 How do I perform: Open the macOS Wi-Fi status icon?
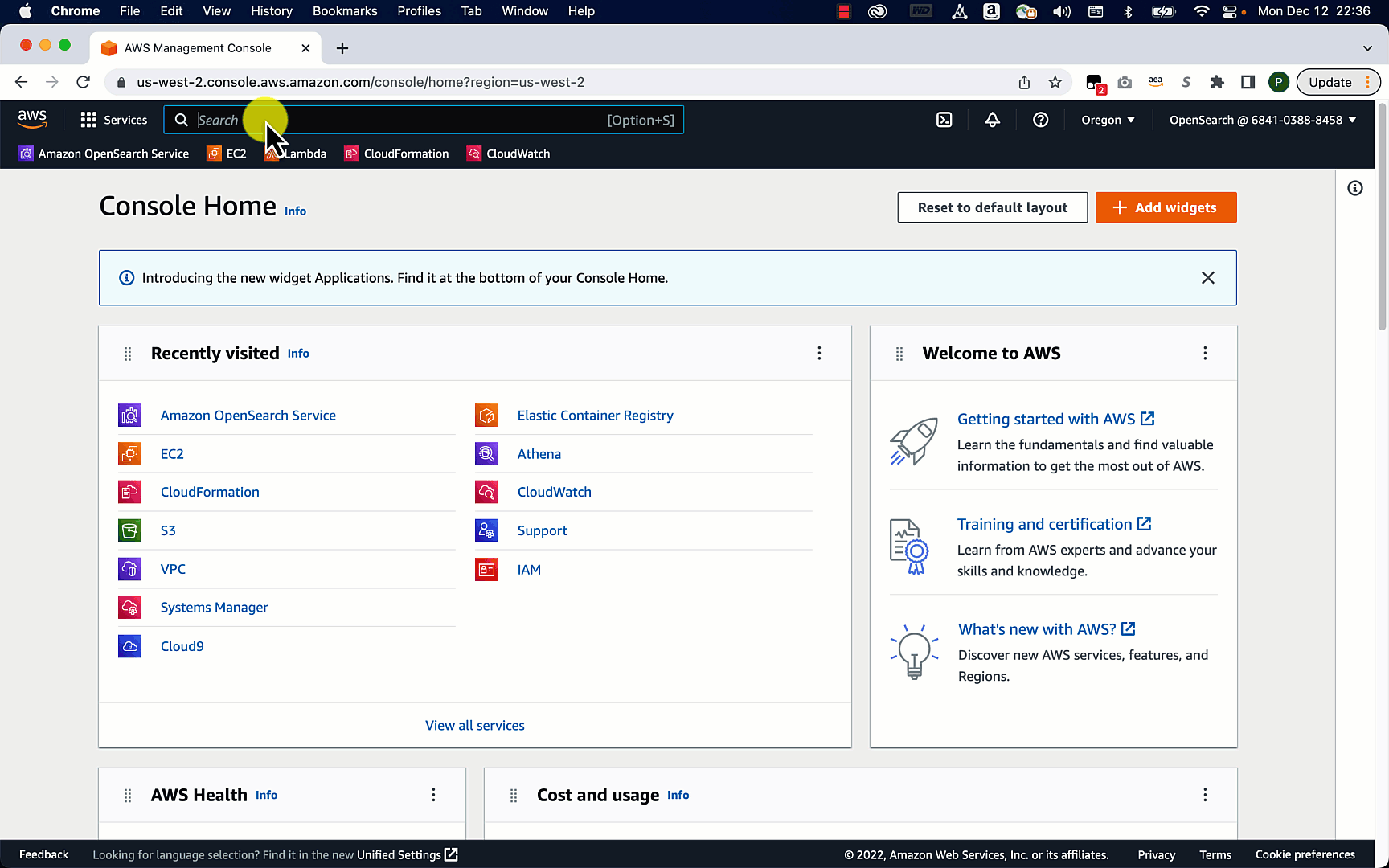(x=1202, y=11)
